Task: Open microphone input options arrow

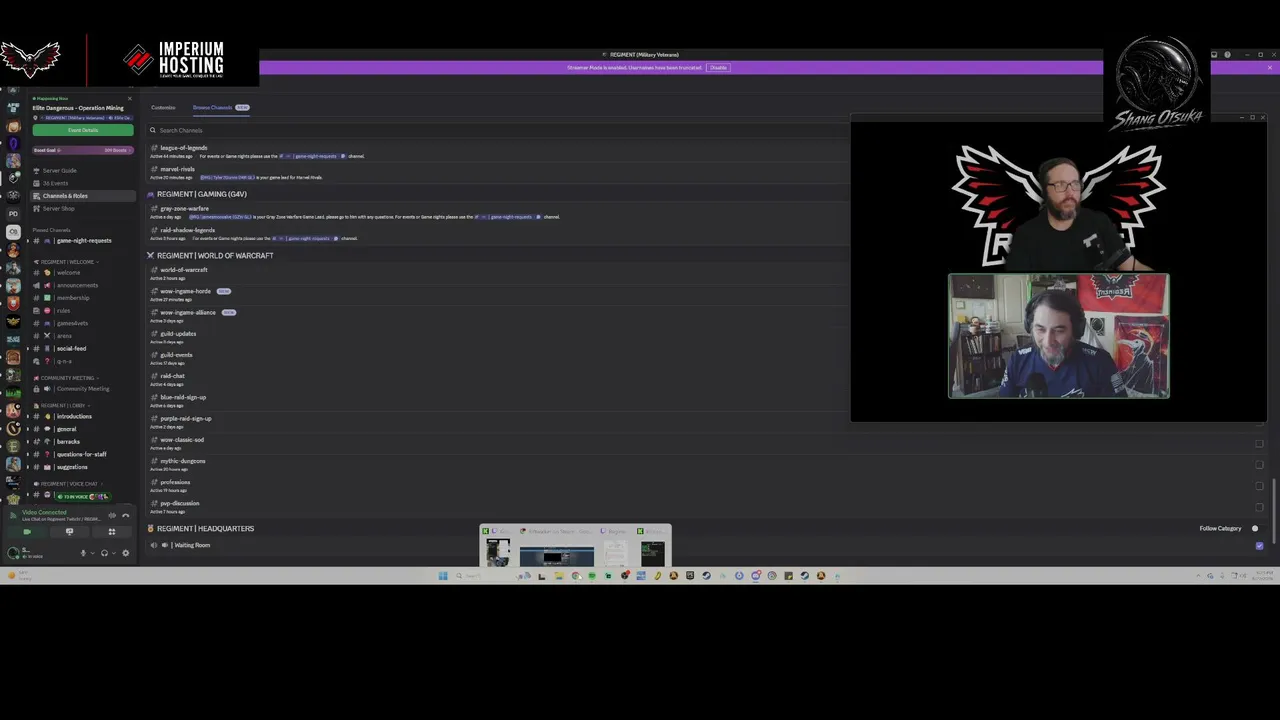Action: click(93, 553)
